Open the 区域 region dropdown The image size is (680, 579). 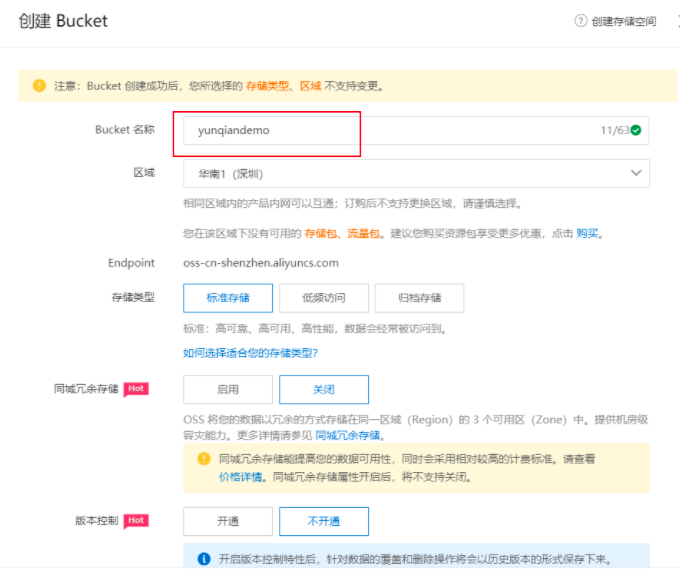415,173
